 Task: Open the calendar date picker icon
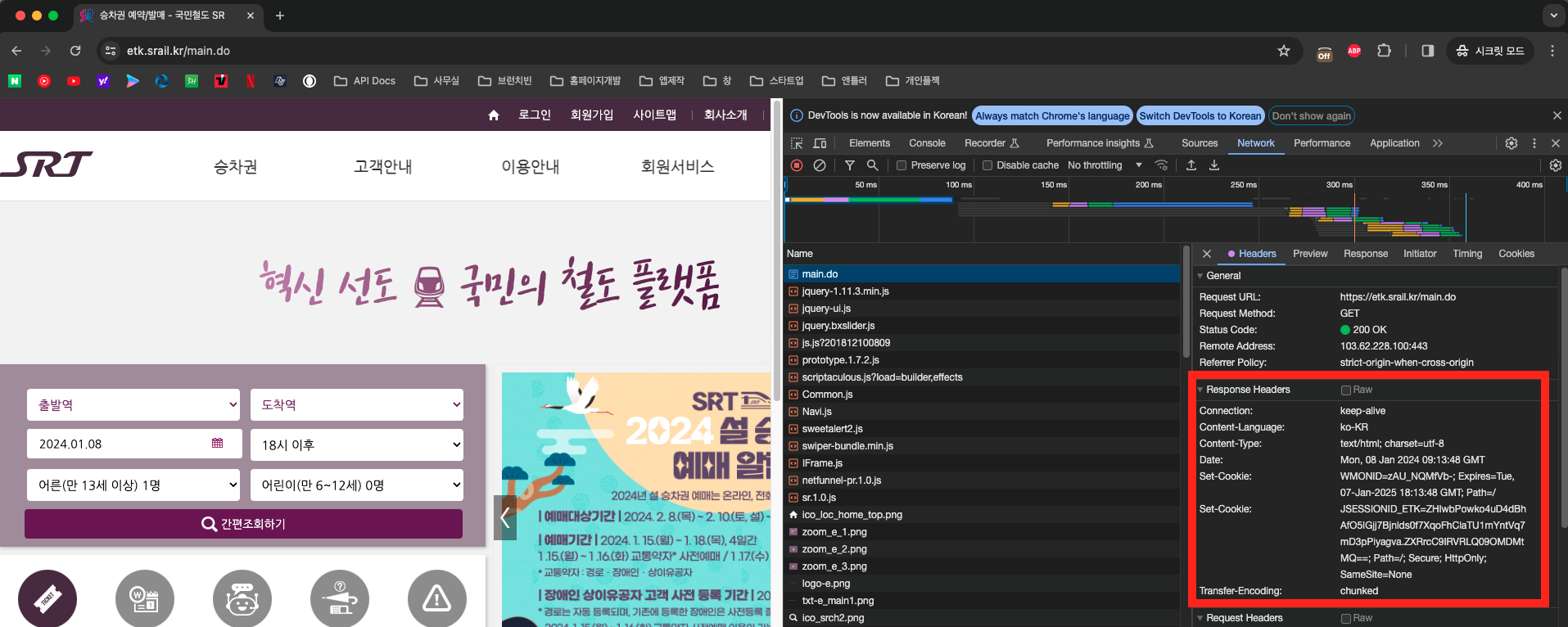tap(217, 443)
